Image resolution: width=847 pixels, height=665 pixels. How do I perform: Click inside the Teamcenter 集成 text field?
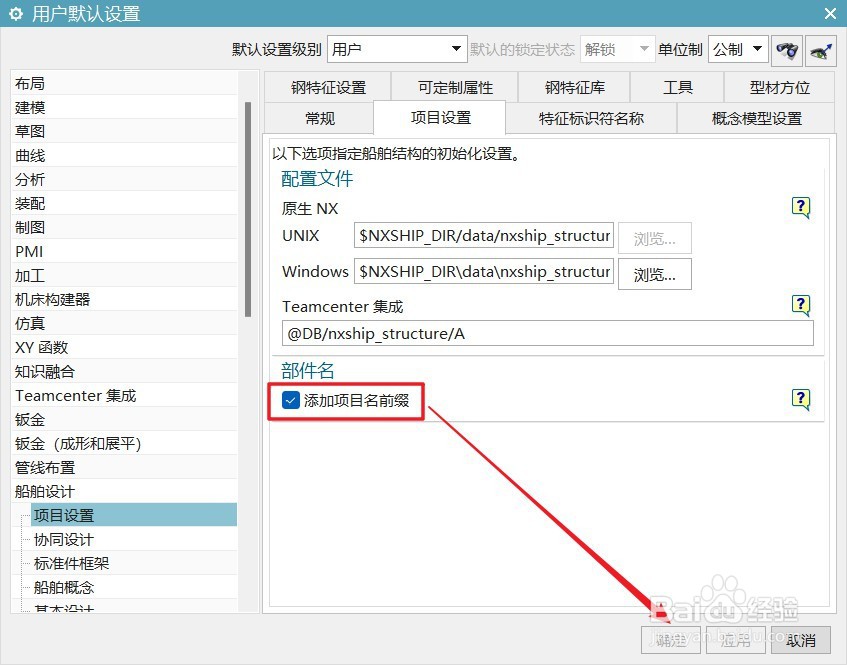click(x=546, y=333)
